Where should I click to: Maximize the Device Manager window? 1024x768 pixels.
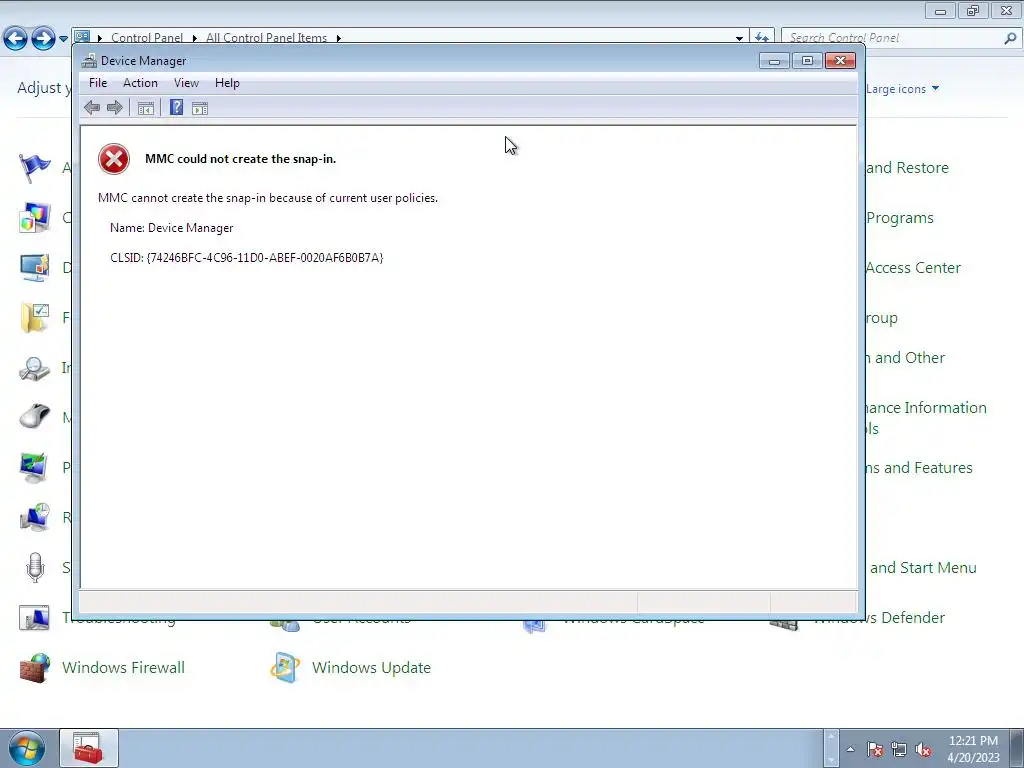[x=807, y=61]
